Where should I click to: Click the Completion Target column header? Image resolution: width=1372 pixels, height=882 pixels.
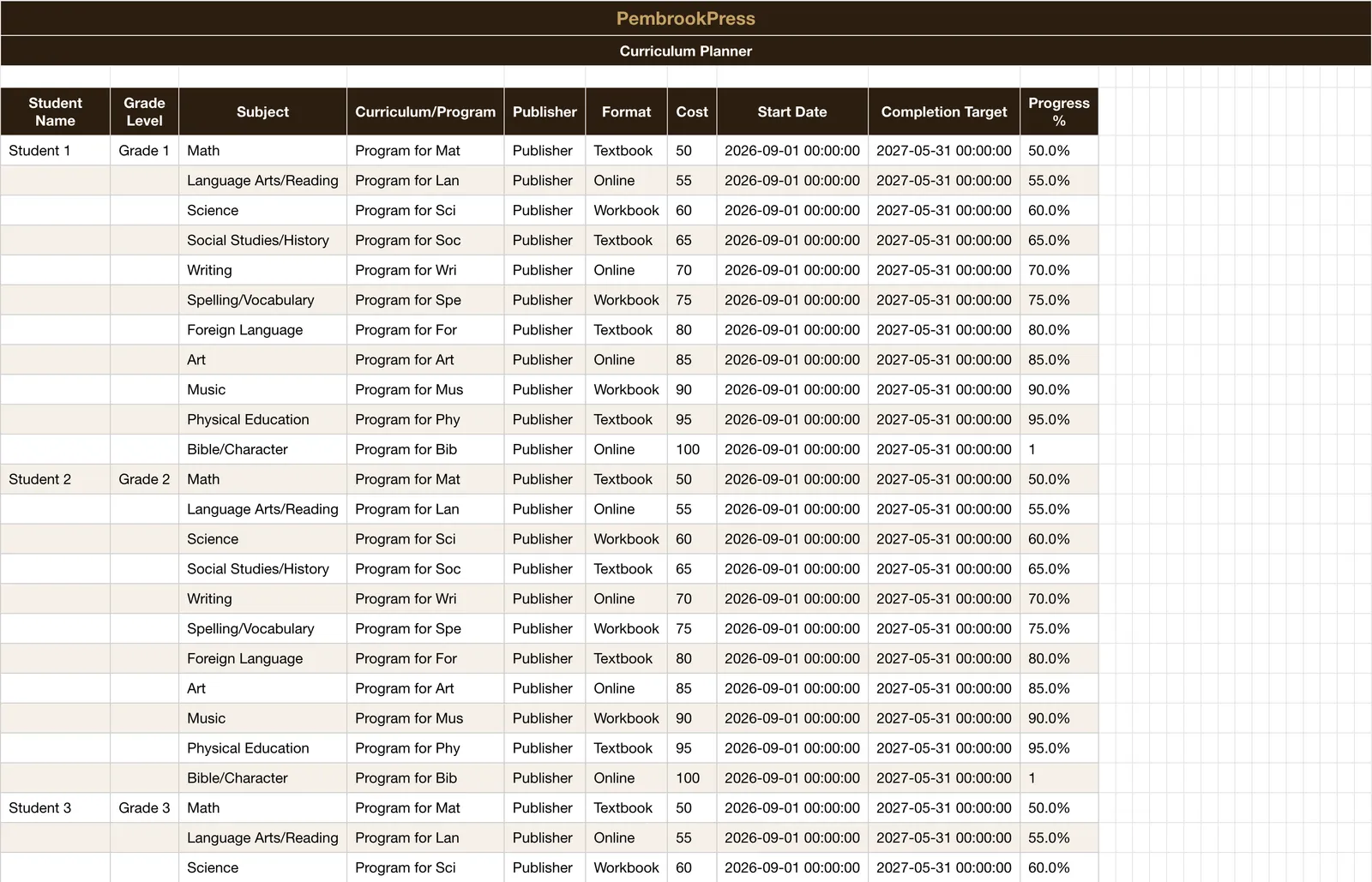coord(944,111)
